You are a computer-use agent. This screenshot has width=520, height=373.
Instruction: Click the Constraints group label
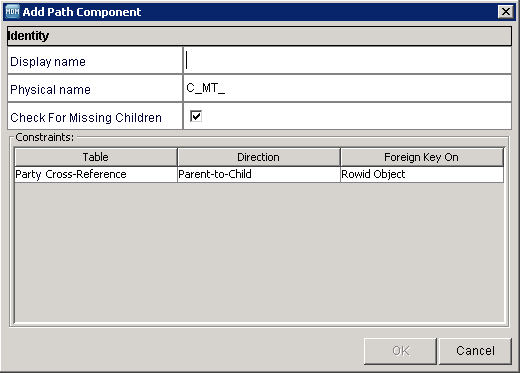click(45, 137)
